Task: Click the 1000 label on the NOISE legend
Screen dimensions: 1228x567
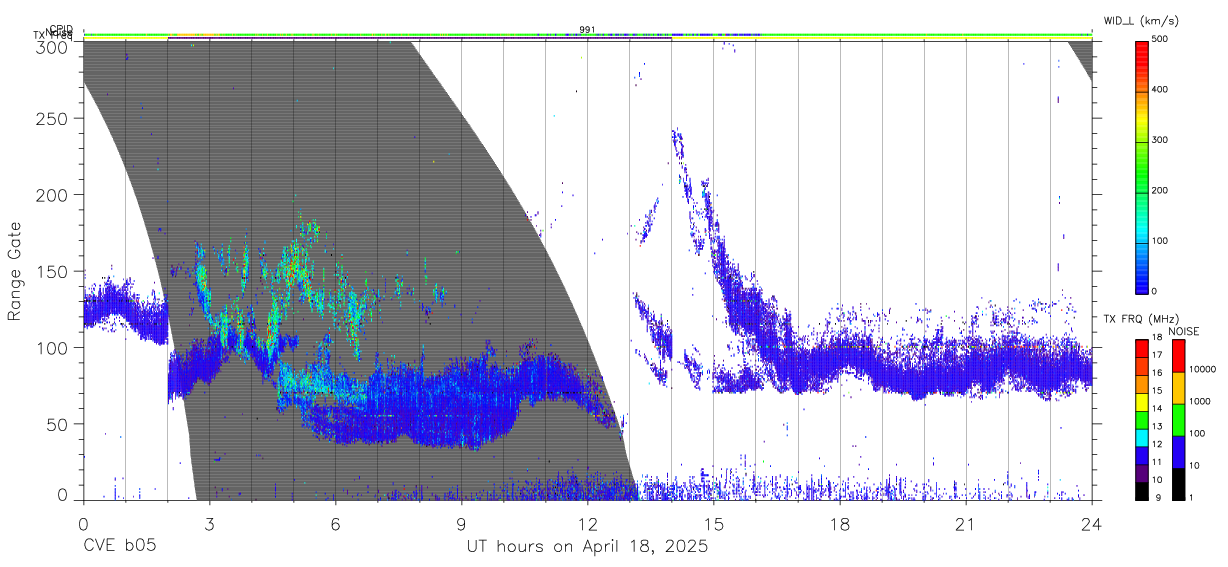Action: click(1201, 401)
